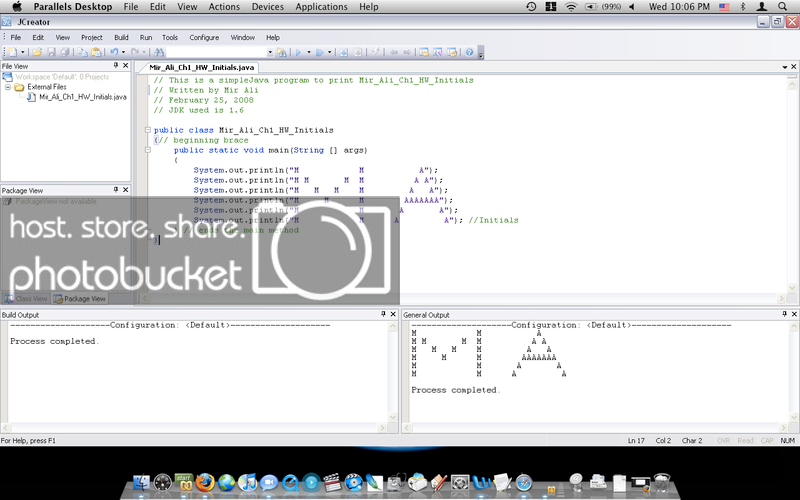
Task: Click the Find in Files icon
Action: [x=281, y=52]
